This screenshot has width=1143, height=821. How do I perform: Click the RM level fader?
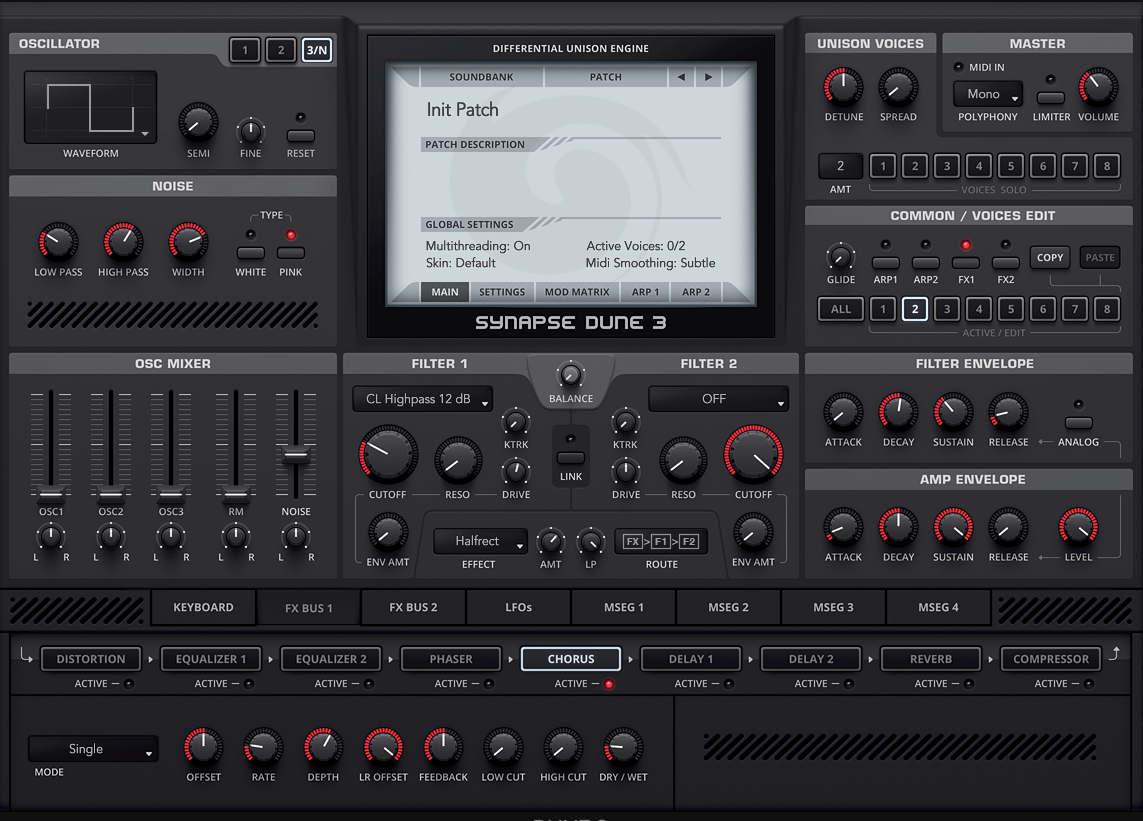(235, 494)
